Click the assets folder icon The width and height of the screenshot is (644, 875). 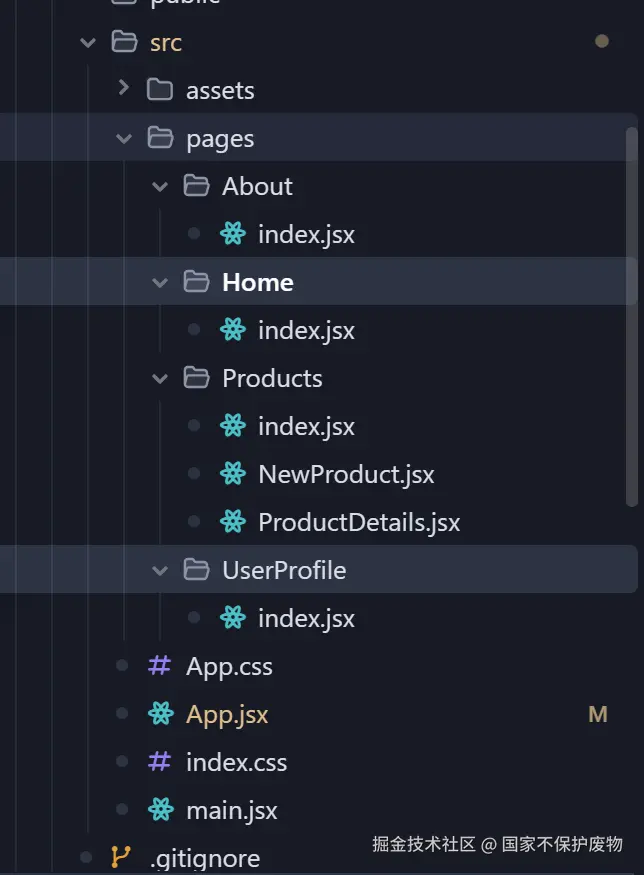pos(160,90)
